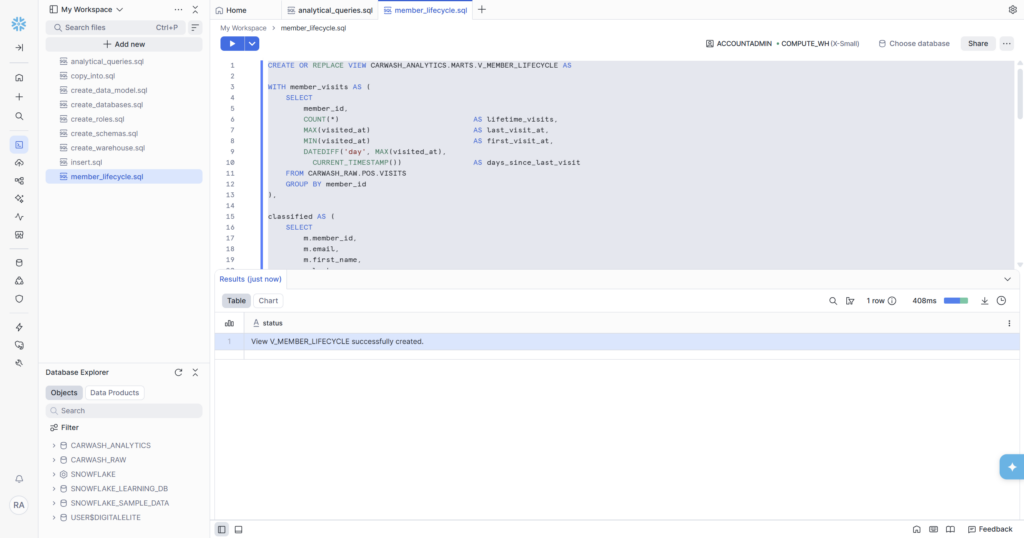Expand the SNOWFLAKE_SAMPLE_DATA database node
Image resolution: width=1024 pixels, height=538 pixels.
click(x=53, y=503)
